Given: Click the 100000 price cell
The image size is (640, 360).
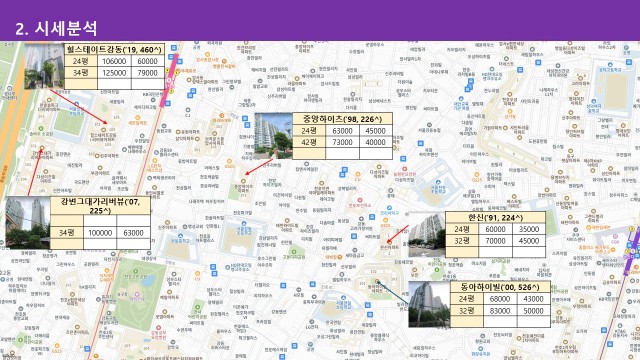Looking at the screenshot, I should [x=100, y=232].
